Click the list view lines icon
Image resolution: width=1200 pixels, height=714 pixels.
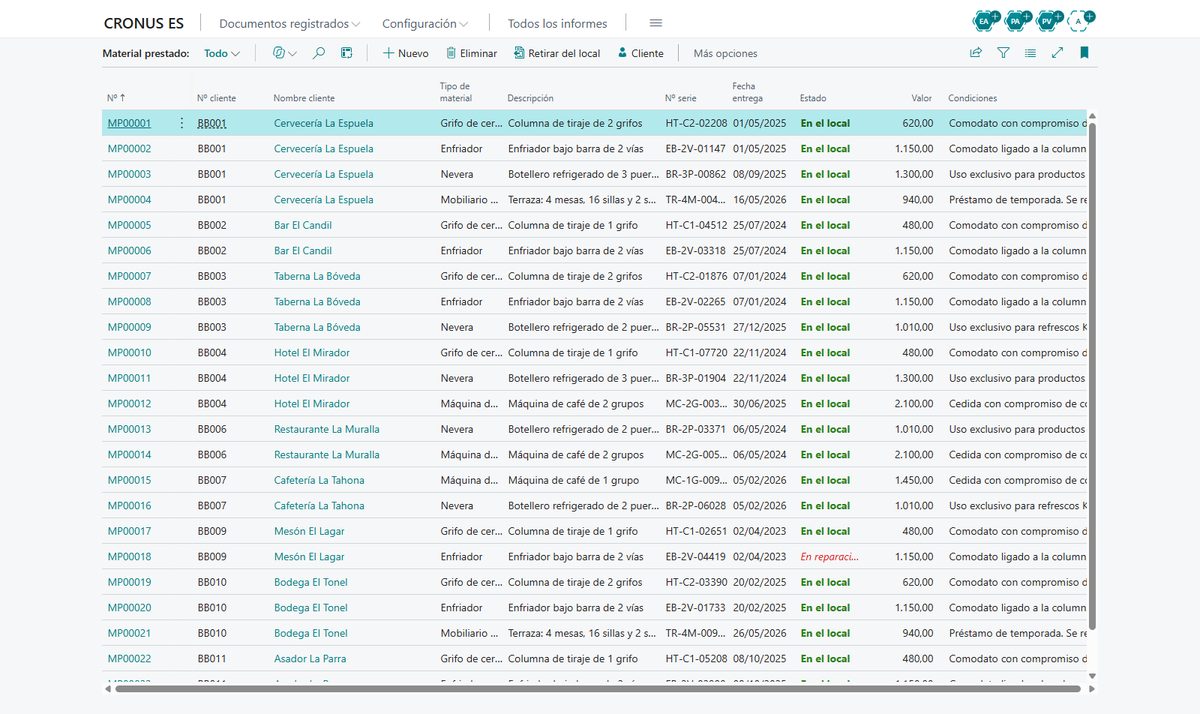tap(1030, 53)
